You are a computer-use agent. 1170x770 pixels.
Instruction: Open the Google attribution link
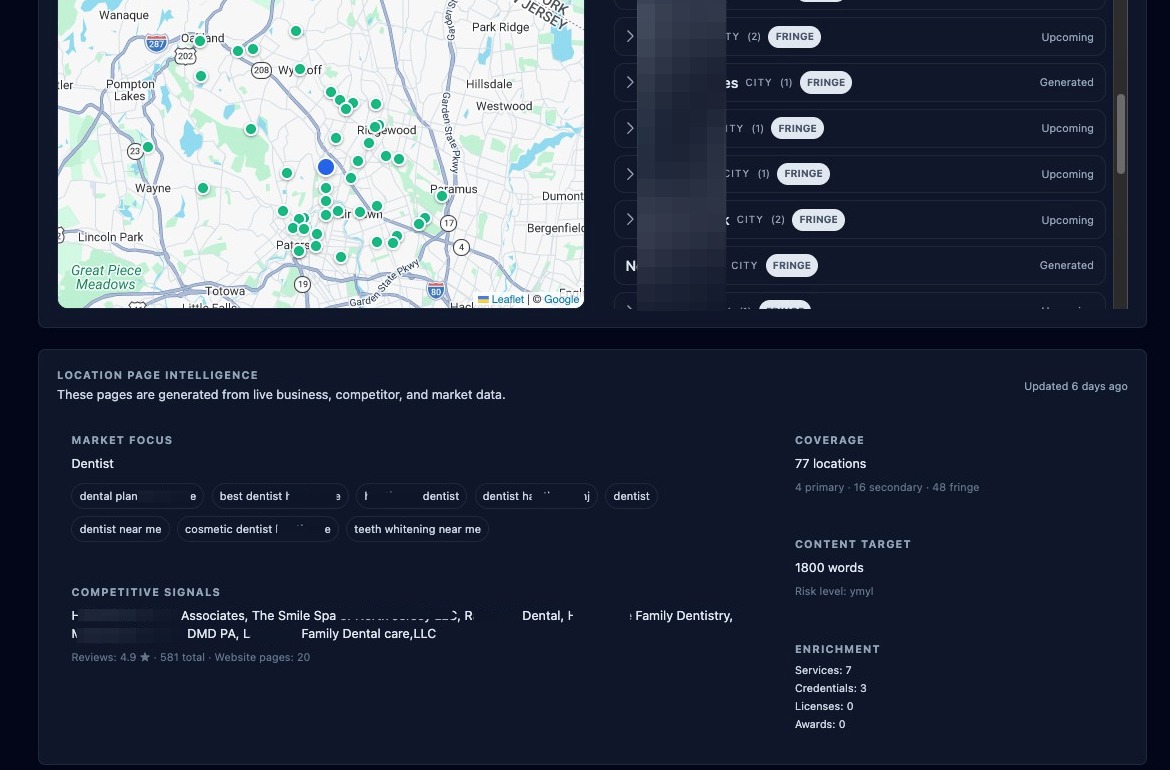tap(561, 299)
